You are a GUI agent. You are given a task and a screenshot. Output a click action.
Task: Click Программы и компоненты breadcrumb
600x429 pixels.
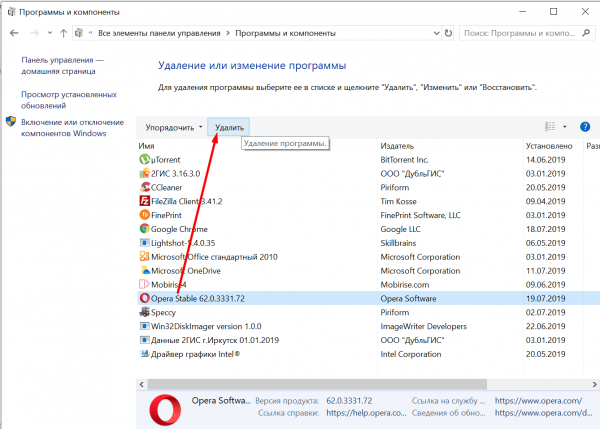tap(285, 33)
